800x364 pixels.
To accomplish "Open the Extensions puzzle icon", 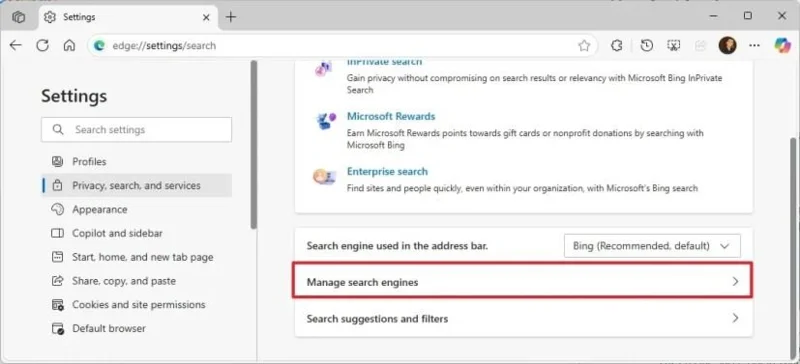I will pyautogui.click(x=616, y=45).
